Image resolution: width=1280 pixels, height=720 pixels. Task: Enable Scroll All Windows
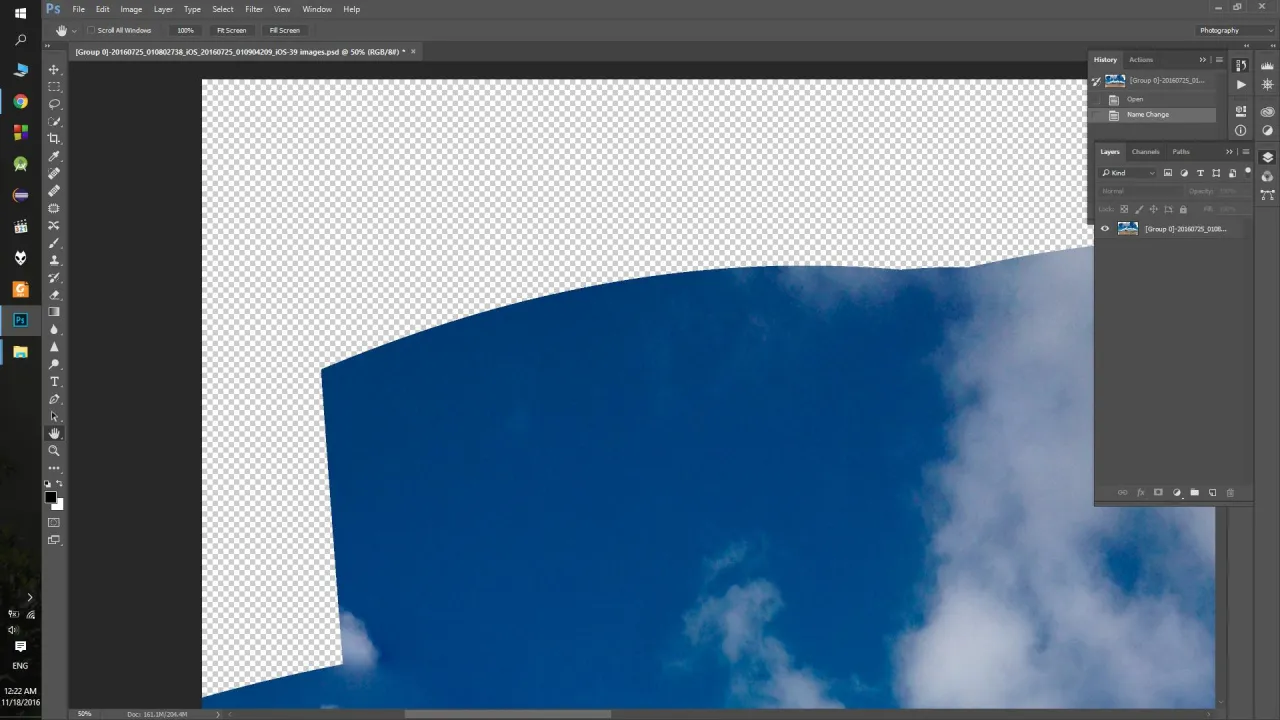click(x=91, y=30)
